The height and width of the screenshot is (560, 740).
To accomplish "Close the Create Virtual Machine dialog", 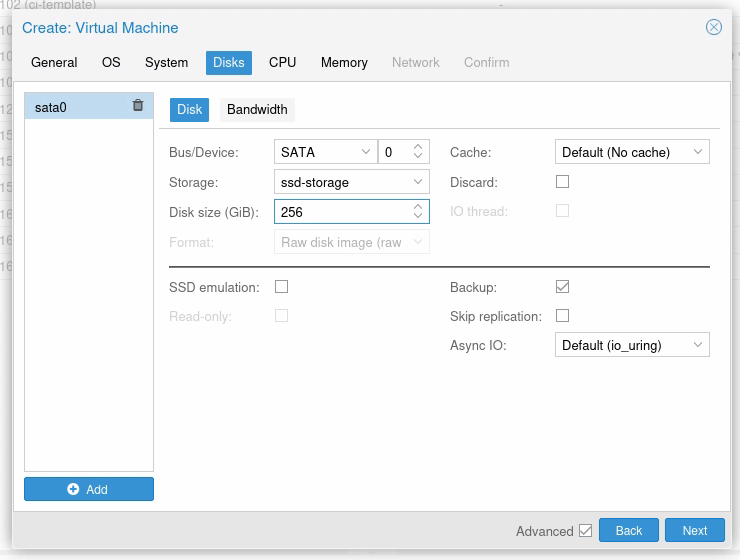I will 714,27.
